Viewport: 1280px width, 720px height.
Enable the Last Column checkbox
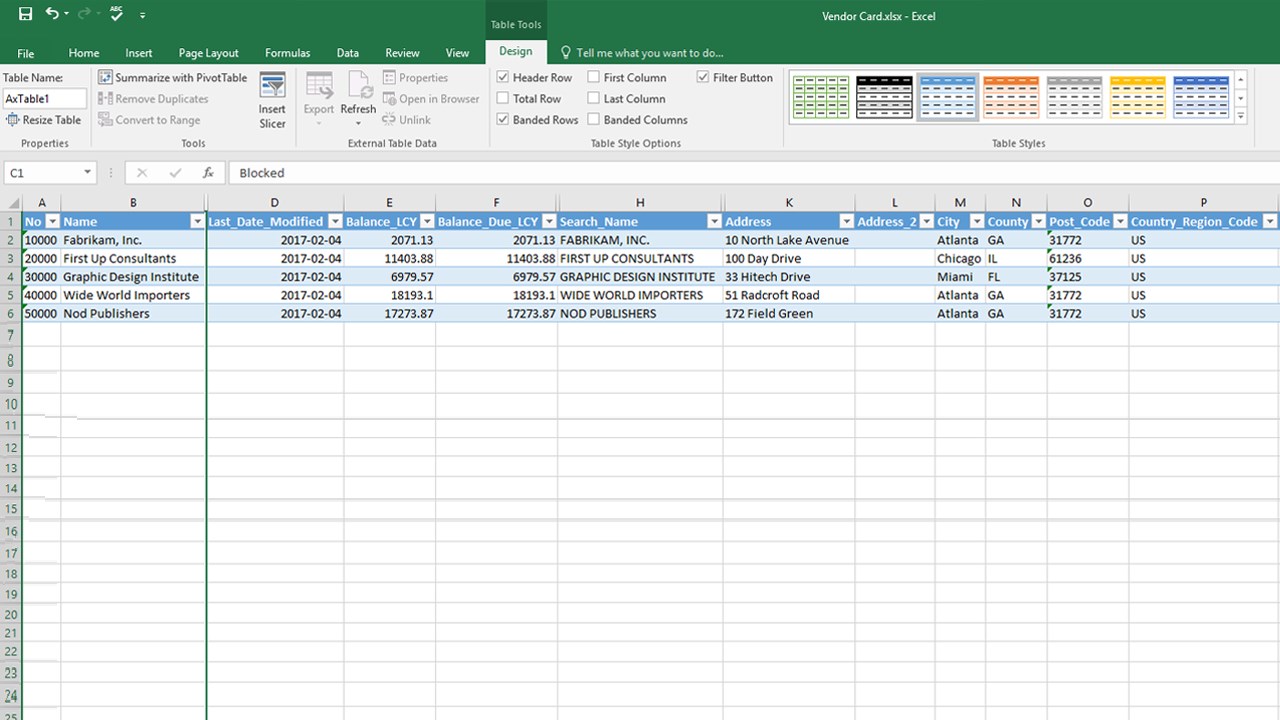click(594, 98)
